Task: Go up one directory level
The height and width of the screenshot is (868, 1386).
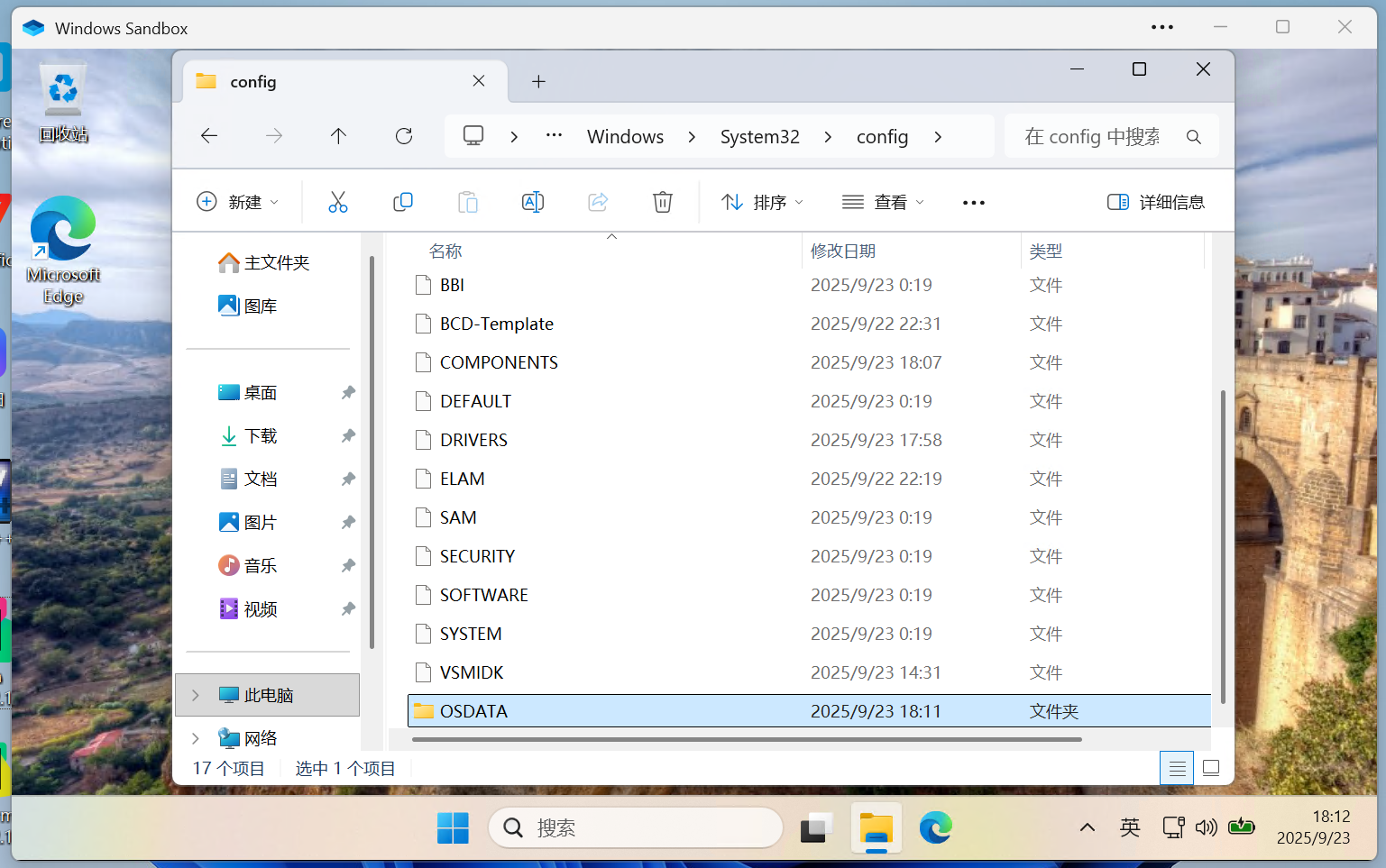Action: click(338, 136)
